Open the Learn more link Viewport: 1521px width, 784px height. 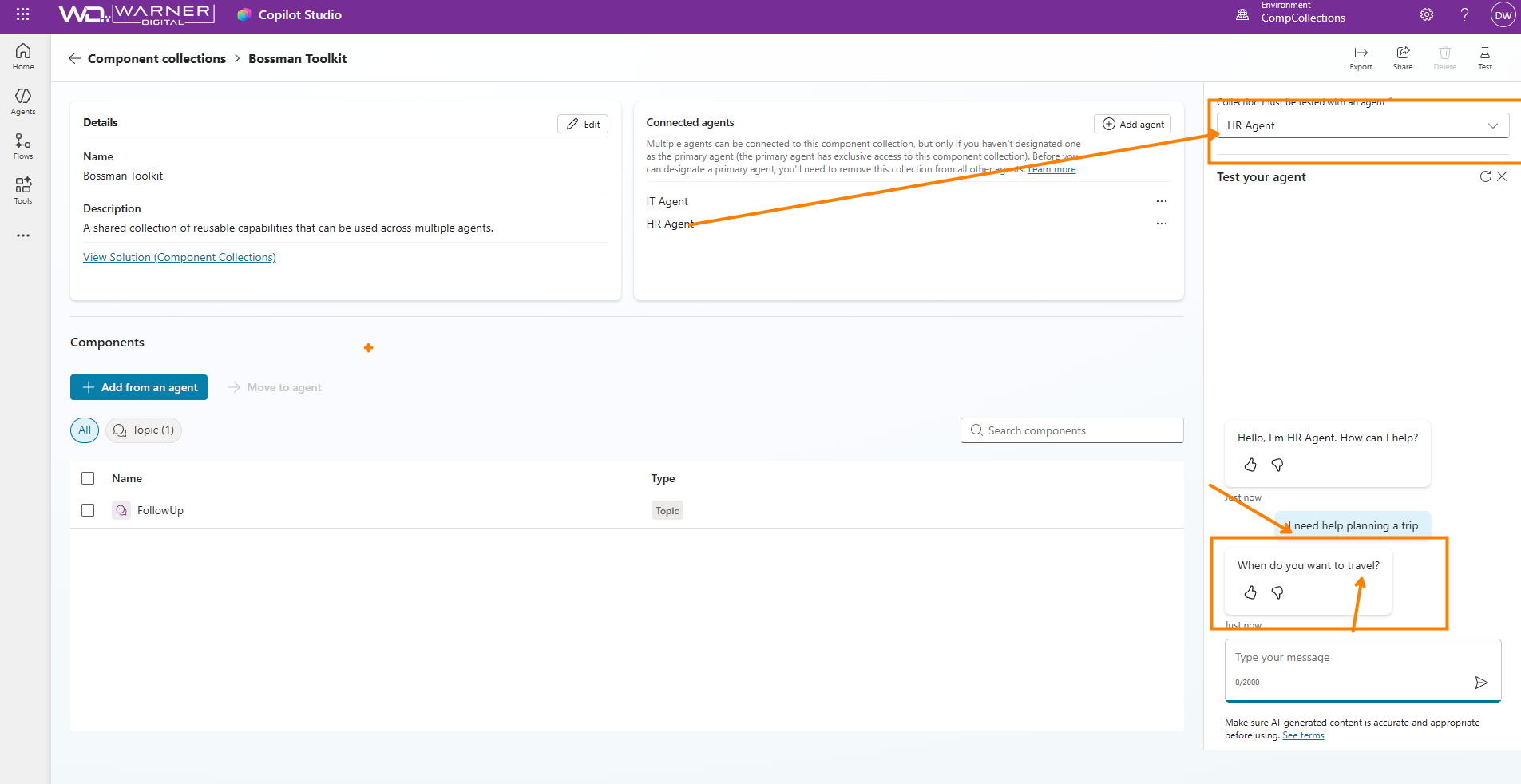(x=1052, y=169)
